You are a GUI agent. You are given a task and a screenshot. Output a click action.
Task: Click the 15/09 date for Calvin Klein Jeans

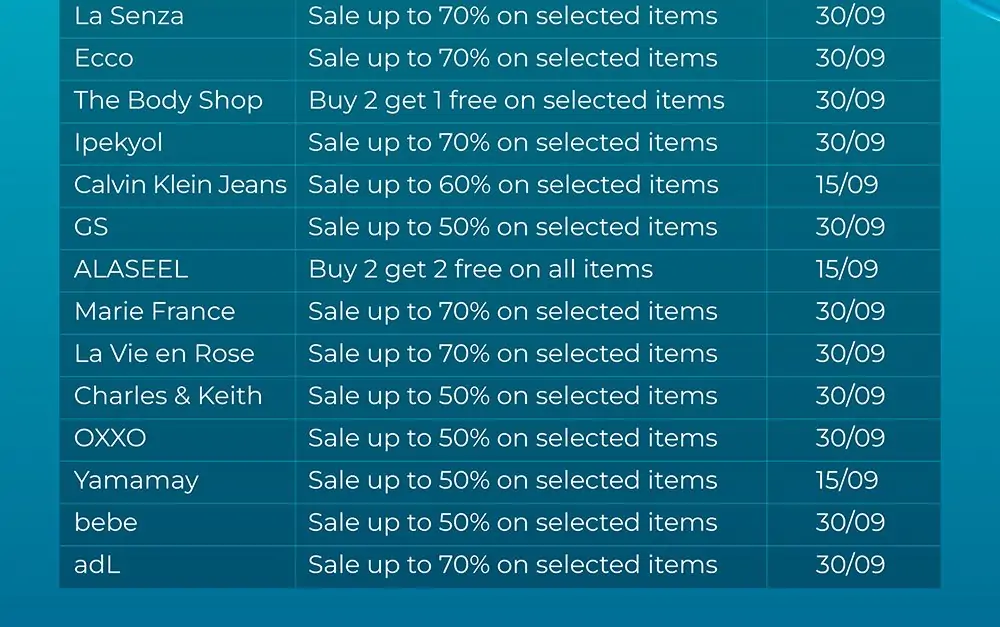[847, 185]
